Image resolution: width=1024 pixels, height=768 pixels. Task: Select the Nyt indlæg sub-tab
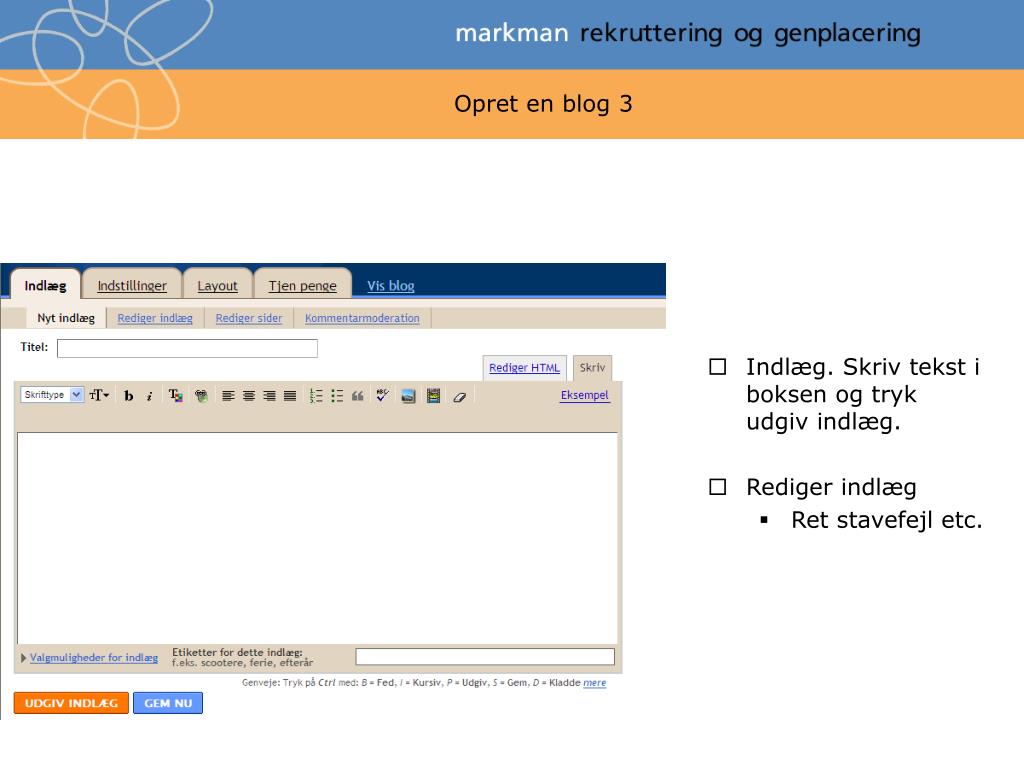[x=66, y=318]
